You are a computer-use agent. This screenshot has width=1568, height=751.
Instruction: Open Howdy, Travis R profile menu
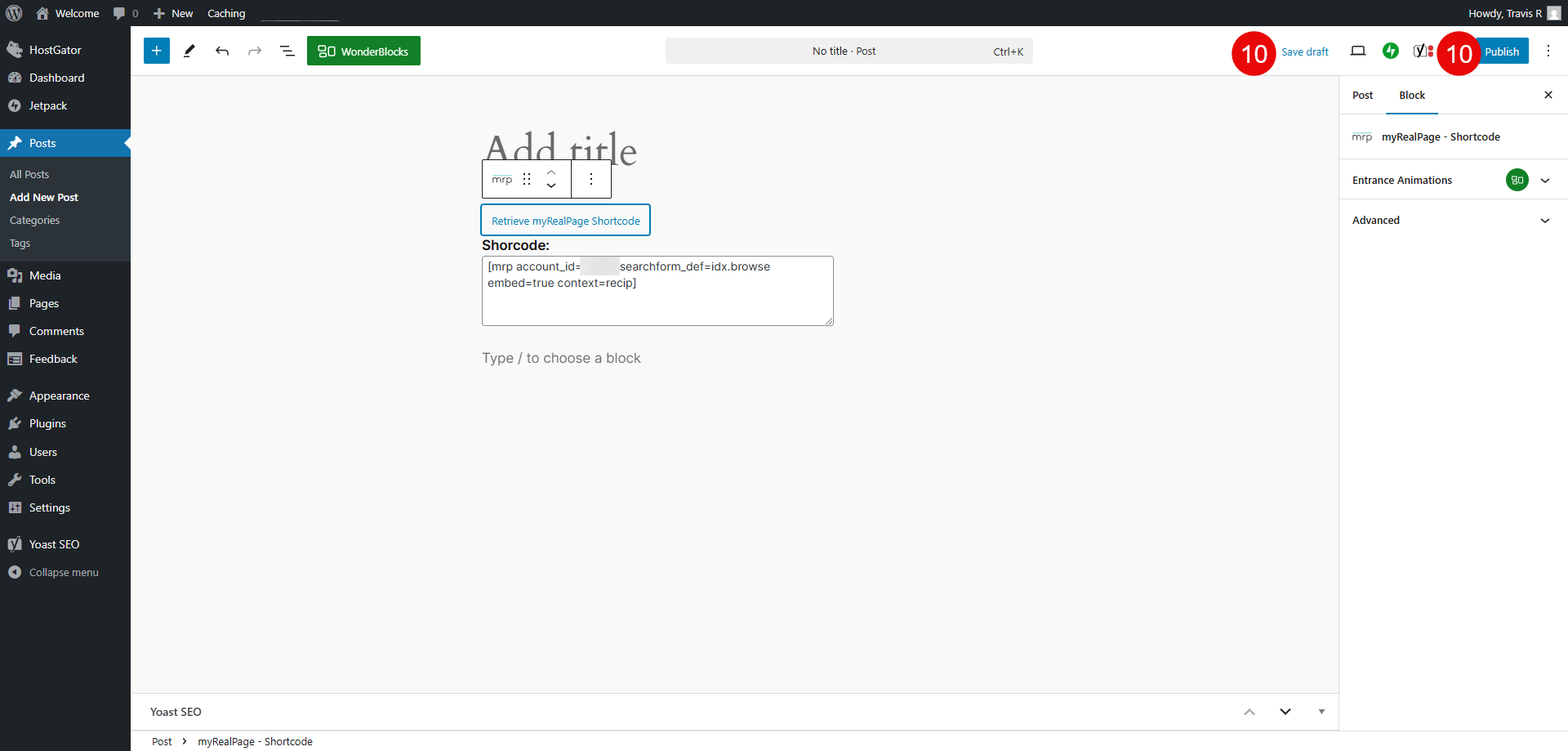coord(1513,13)
